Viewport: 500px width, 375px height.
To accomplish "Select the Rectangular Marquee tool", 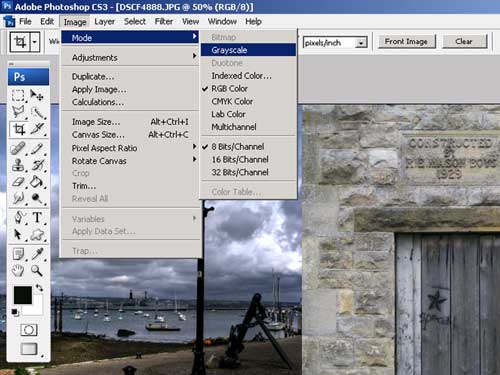I will 18,95.
